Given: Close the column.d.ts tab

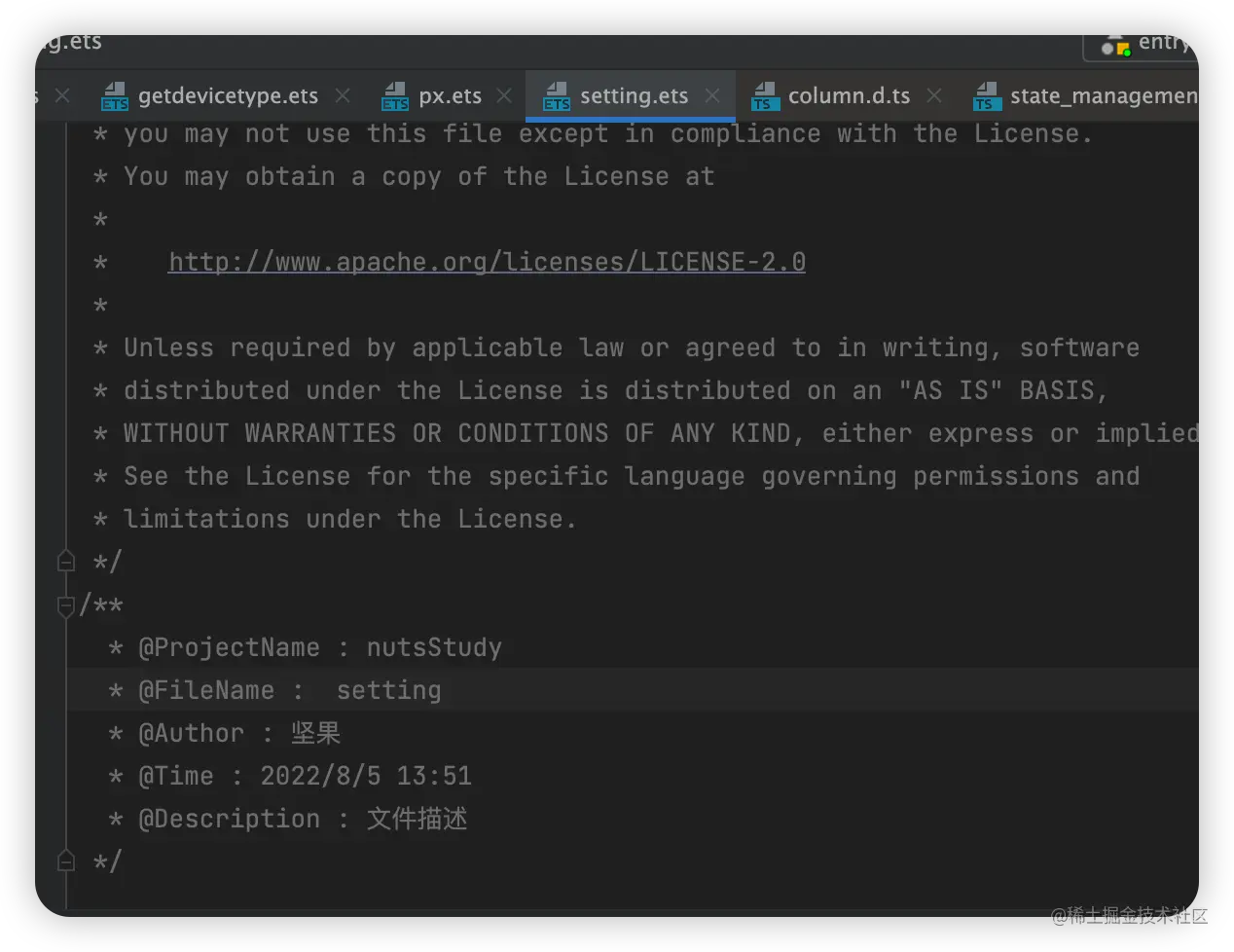Looking at the screenshot, I should (934, 95).
